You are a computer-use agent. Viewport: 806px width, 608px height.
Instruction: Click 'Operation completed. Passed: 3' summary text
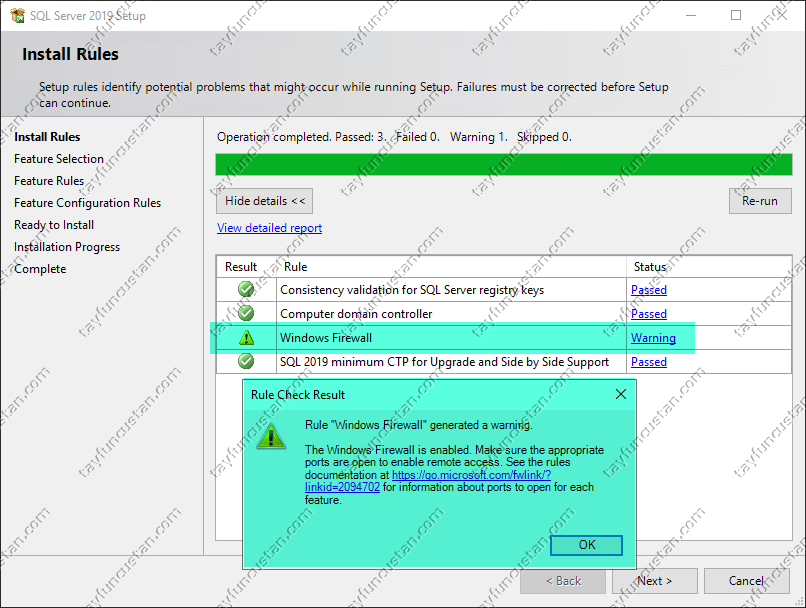pyautogui.click(x=394, y=137)
